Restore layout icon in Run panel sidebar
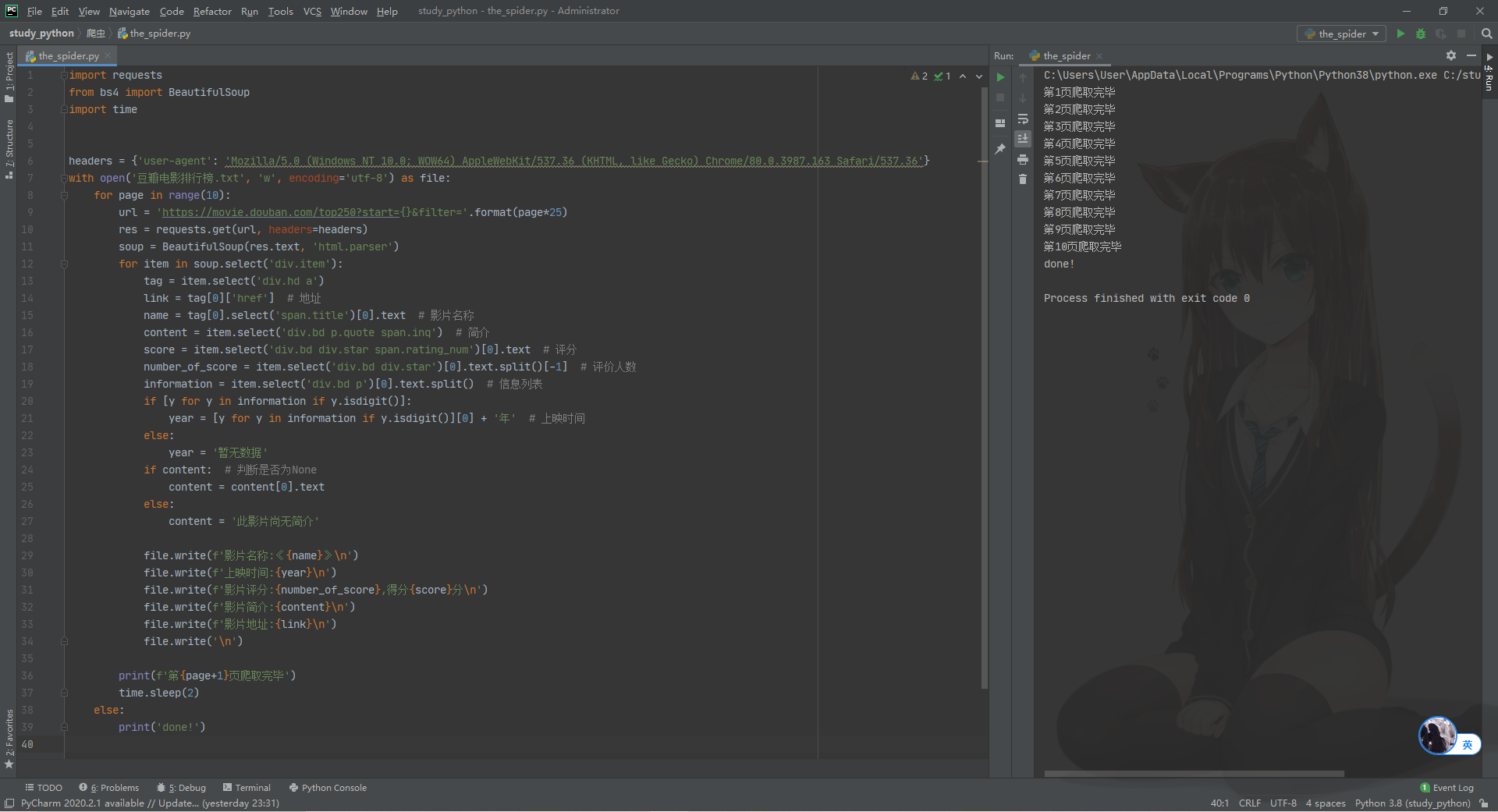Screen dimensions: 1498x812 (1000, 123)
